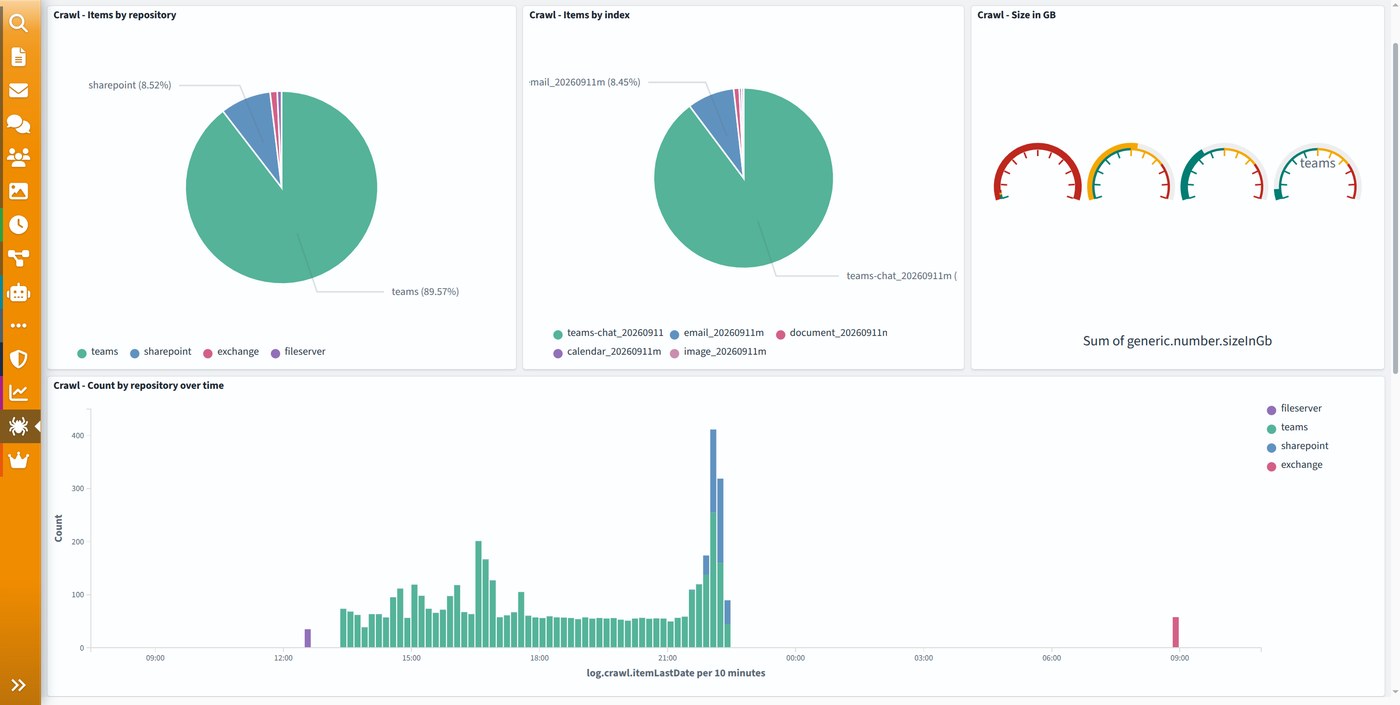The height and width of the screenshot is (705, 1400).
Task: Open the documents page icon
Action: click(18, 57)
